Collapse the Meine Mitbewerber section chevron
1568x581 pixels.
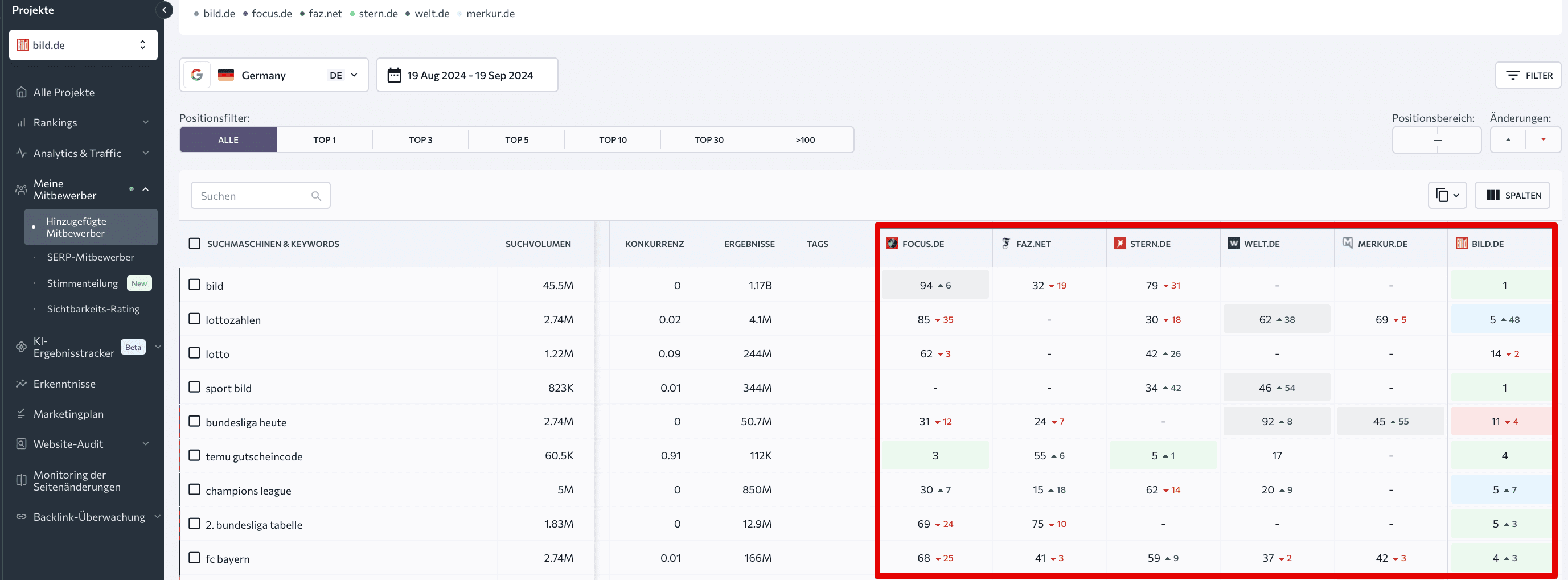[x=146, y=190]
